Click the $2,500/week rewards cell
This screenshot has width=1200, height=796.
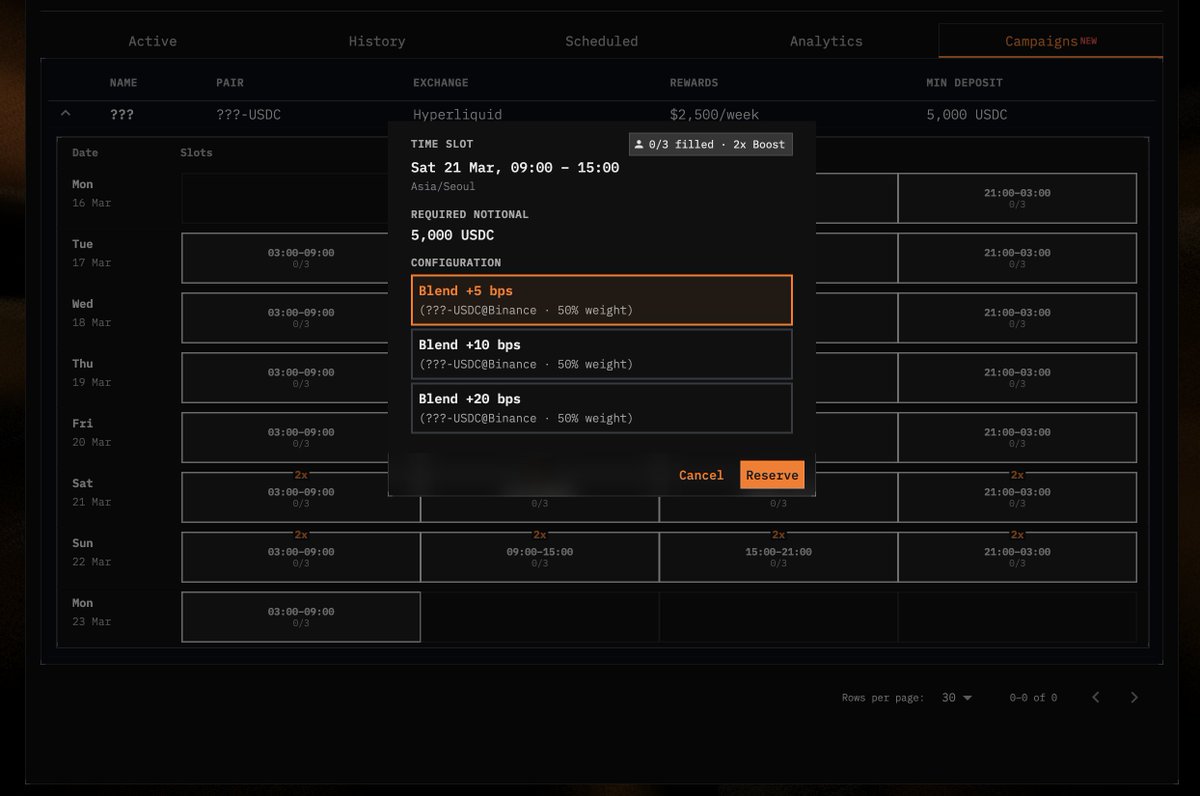[714, 115]
